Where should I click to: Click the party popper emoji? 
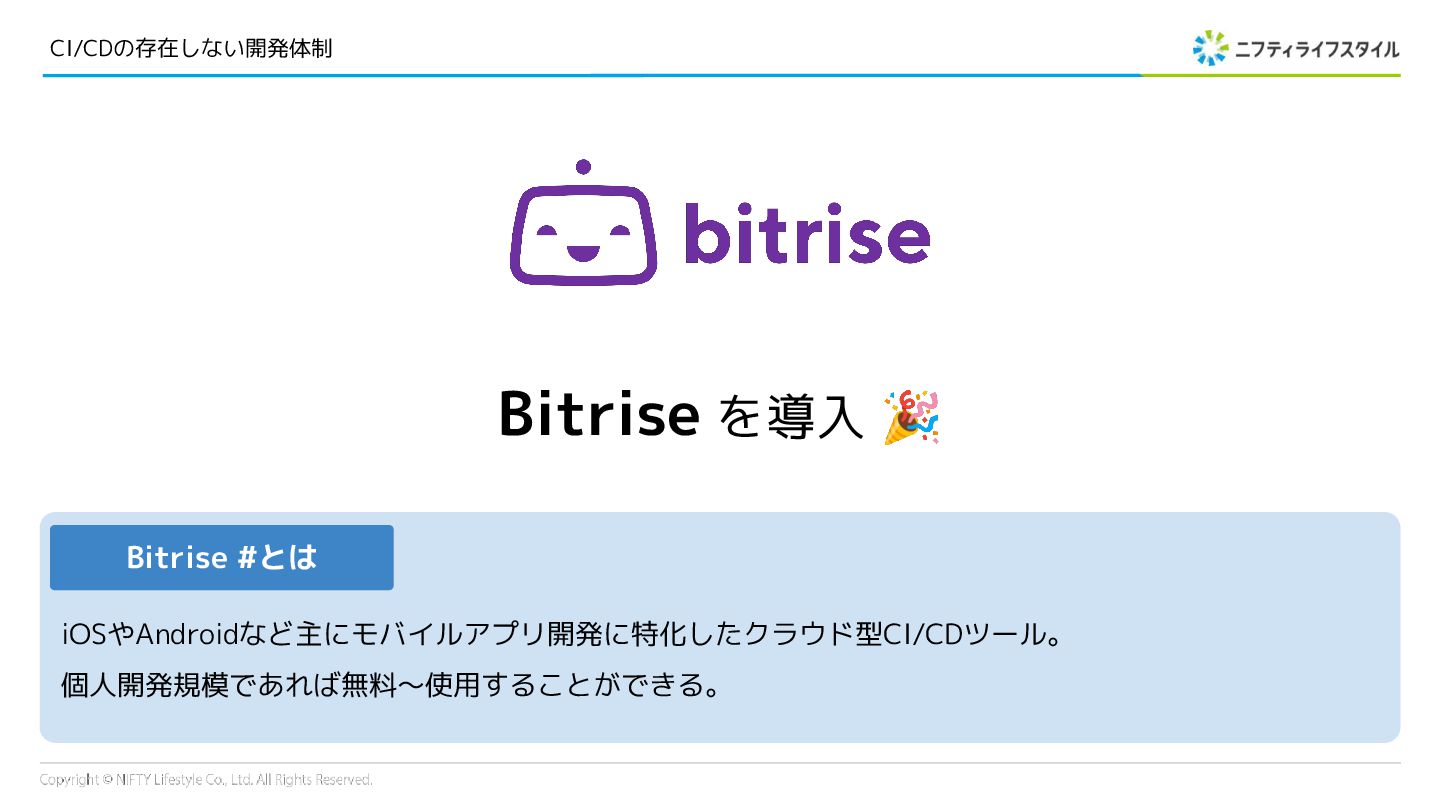pyautogui.click(x=911, y=417)
